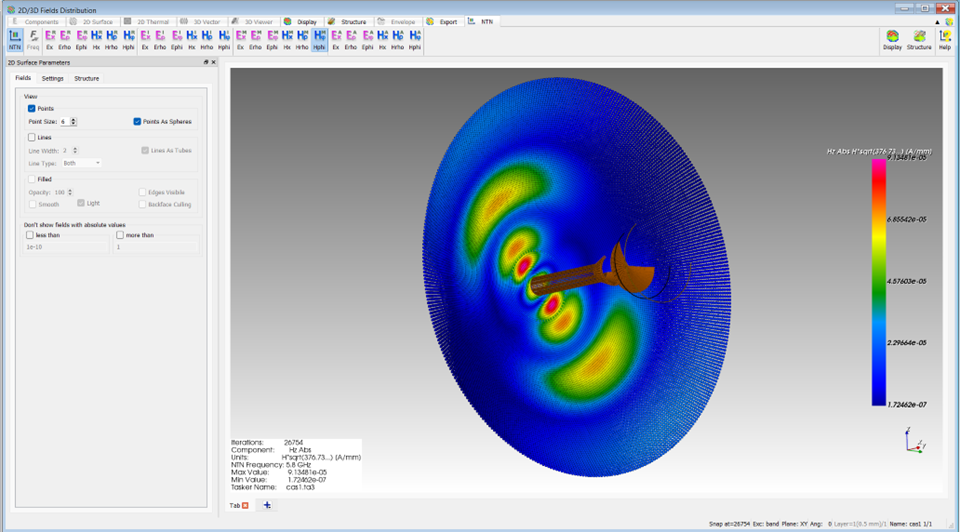Image resolution: width=960 pixels, height=532 pixels.
Task: Open Help from the toolbar
Action: 945,40
